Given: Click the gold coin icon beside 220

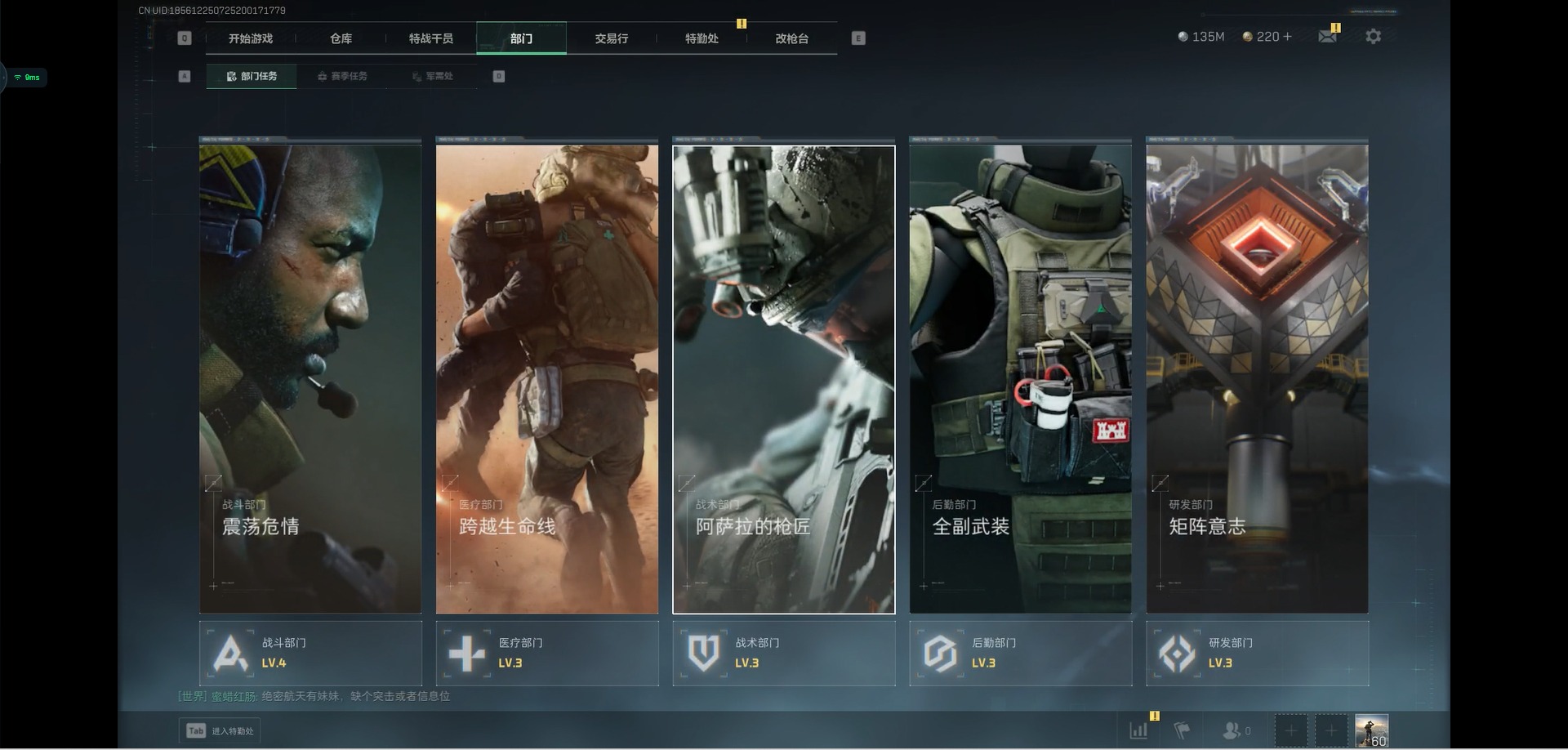Looking at the screenshot, I should pos(1247,37).
